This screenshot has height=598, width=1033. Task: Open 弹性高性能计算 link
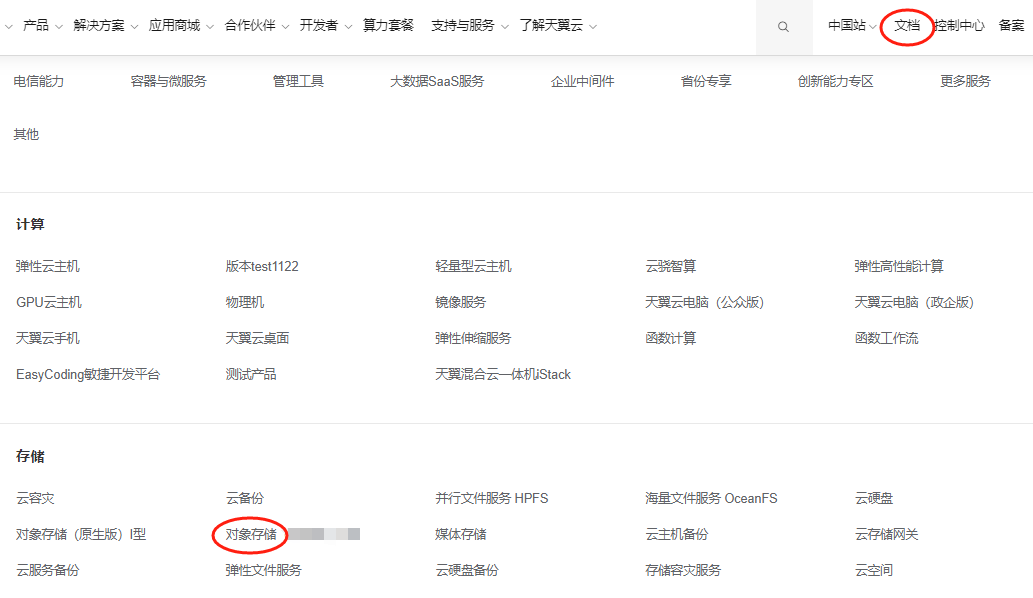click(x=899, y=266)
